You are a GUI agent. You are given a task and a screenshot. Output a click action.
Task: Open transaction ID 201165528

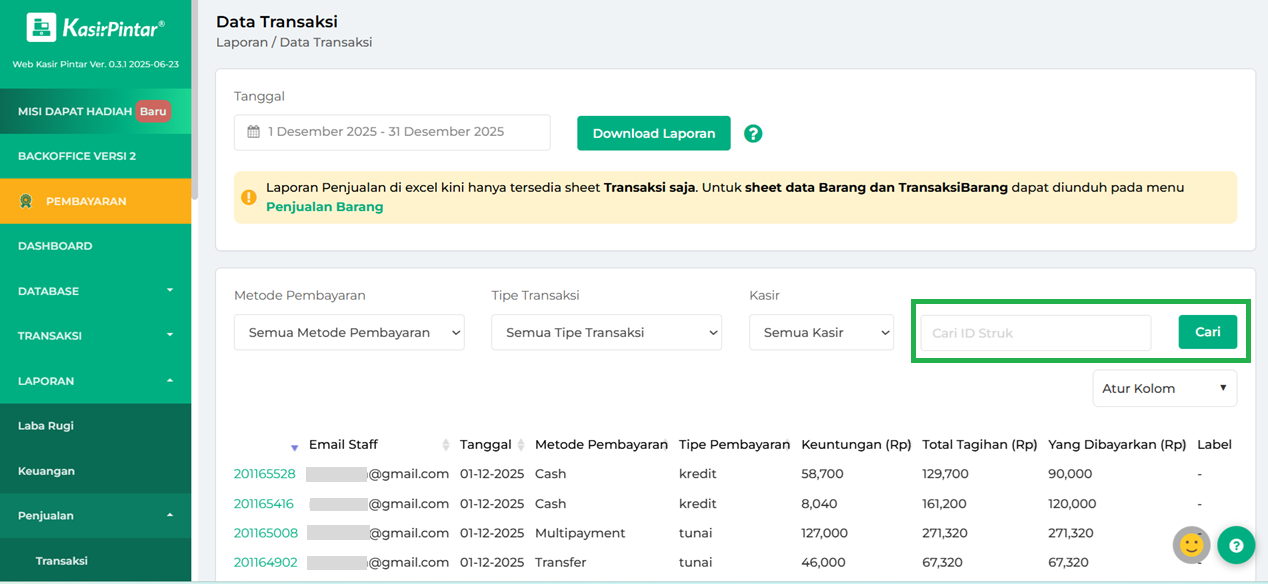click(265, 474)
